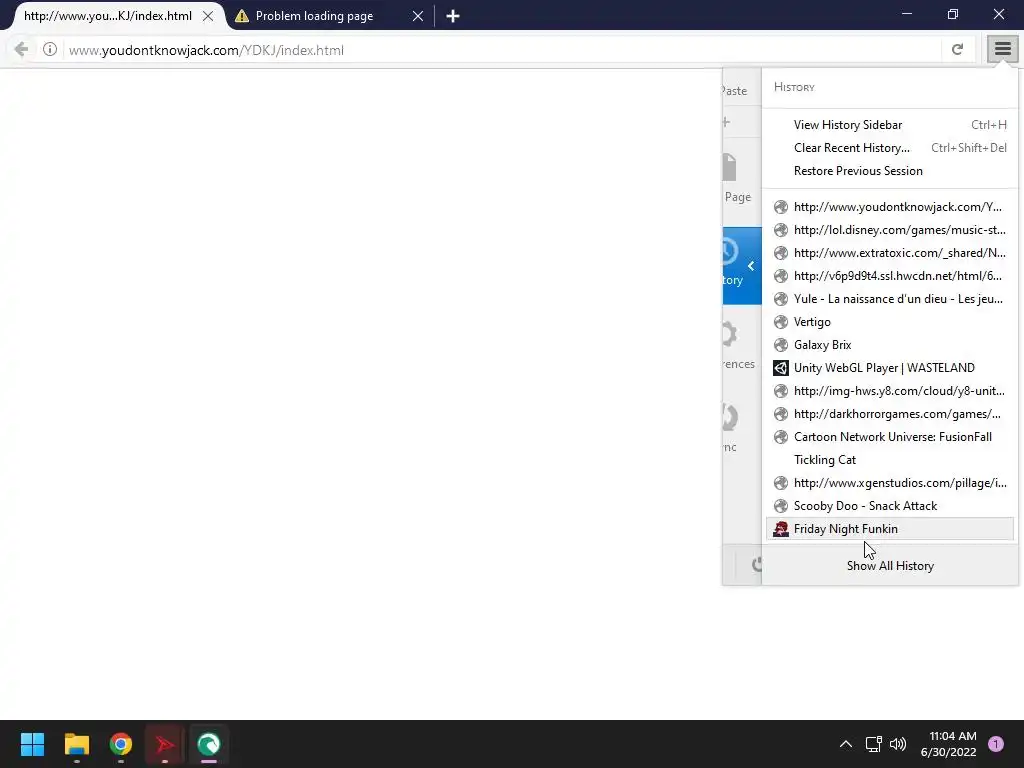Select Restore Previous Session
Screen dimensions: 1024x768
[x=889, y=170]
